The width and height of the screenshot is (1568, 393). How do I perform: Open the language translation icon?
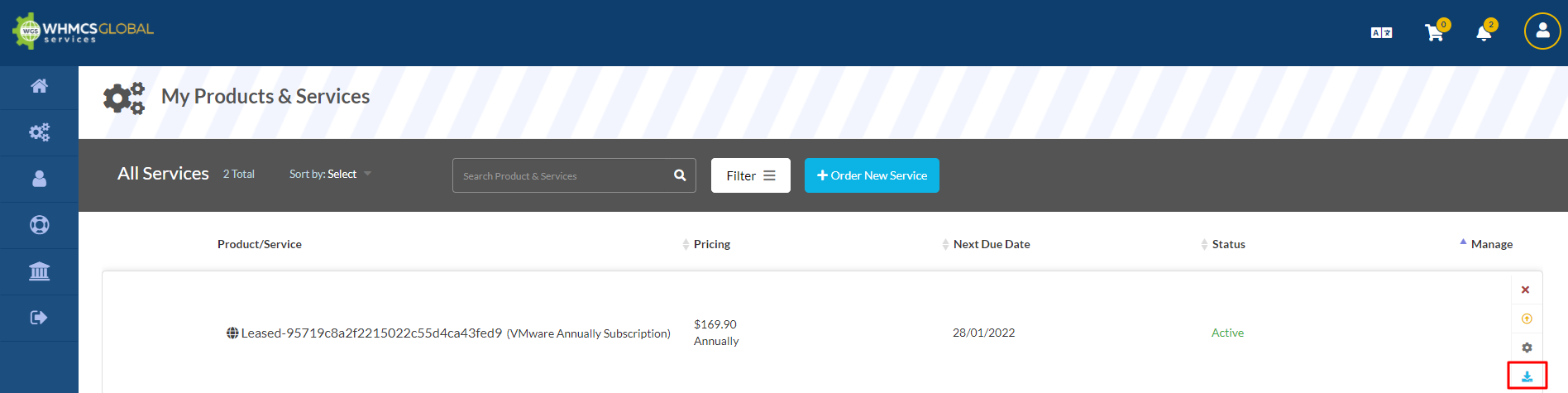pyautogui.click(x=1381, y=33)
